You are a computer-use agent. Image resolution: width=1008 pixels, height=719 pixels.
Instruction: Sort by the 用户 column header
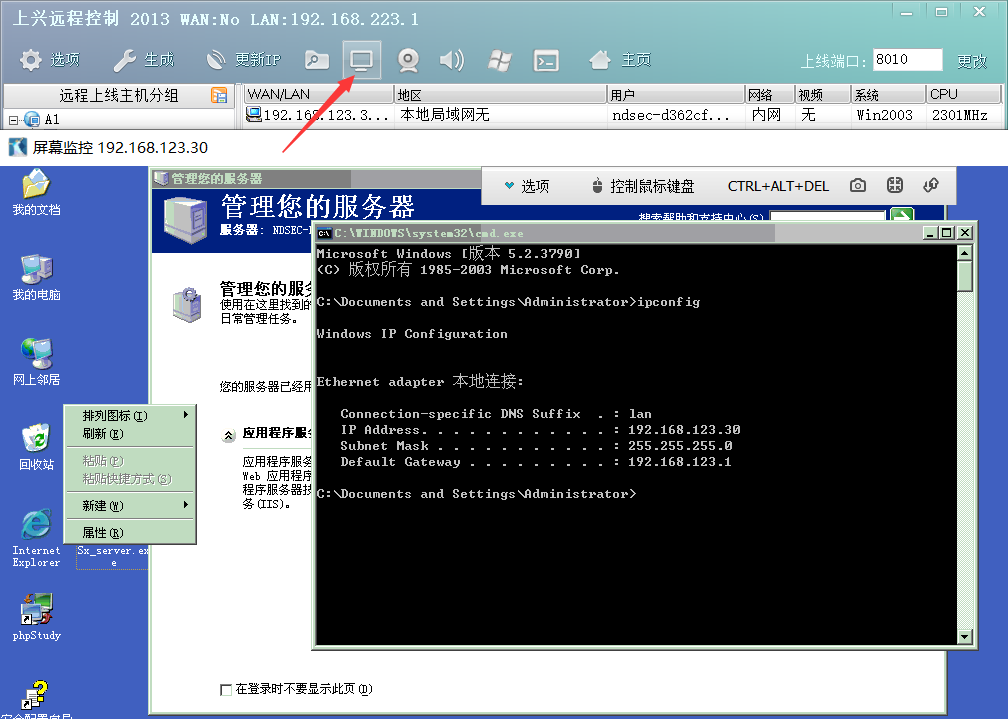coord(676,95)
